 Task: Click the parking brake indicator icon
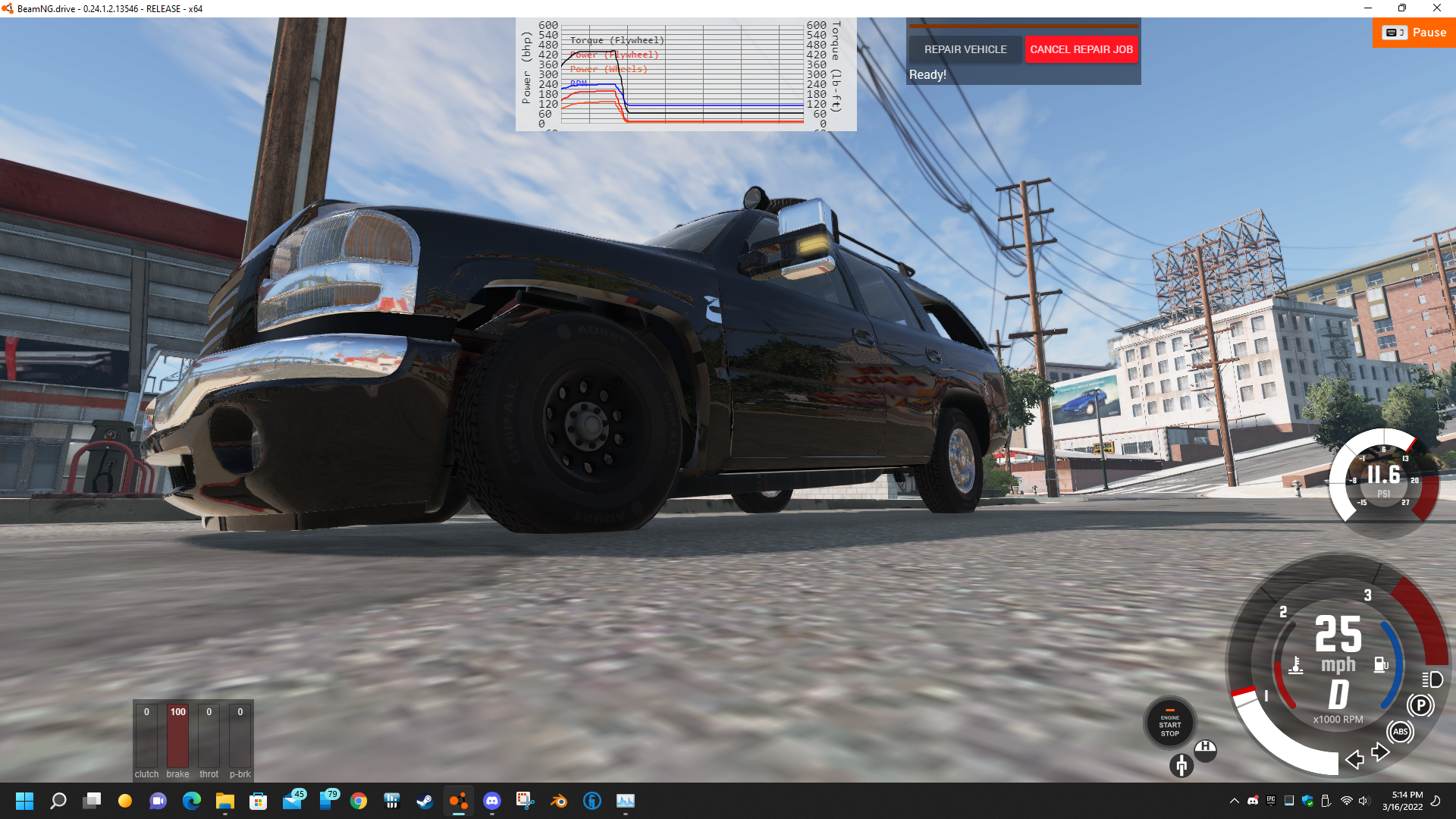(x=1420, y=705)
